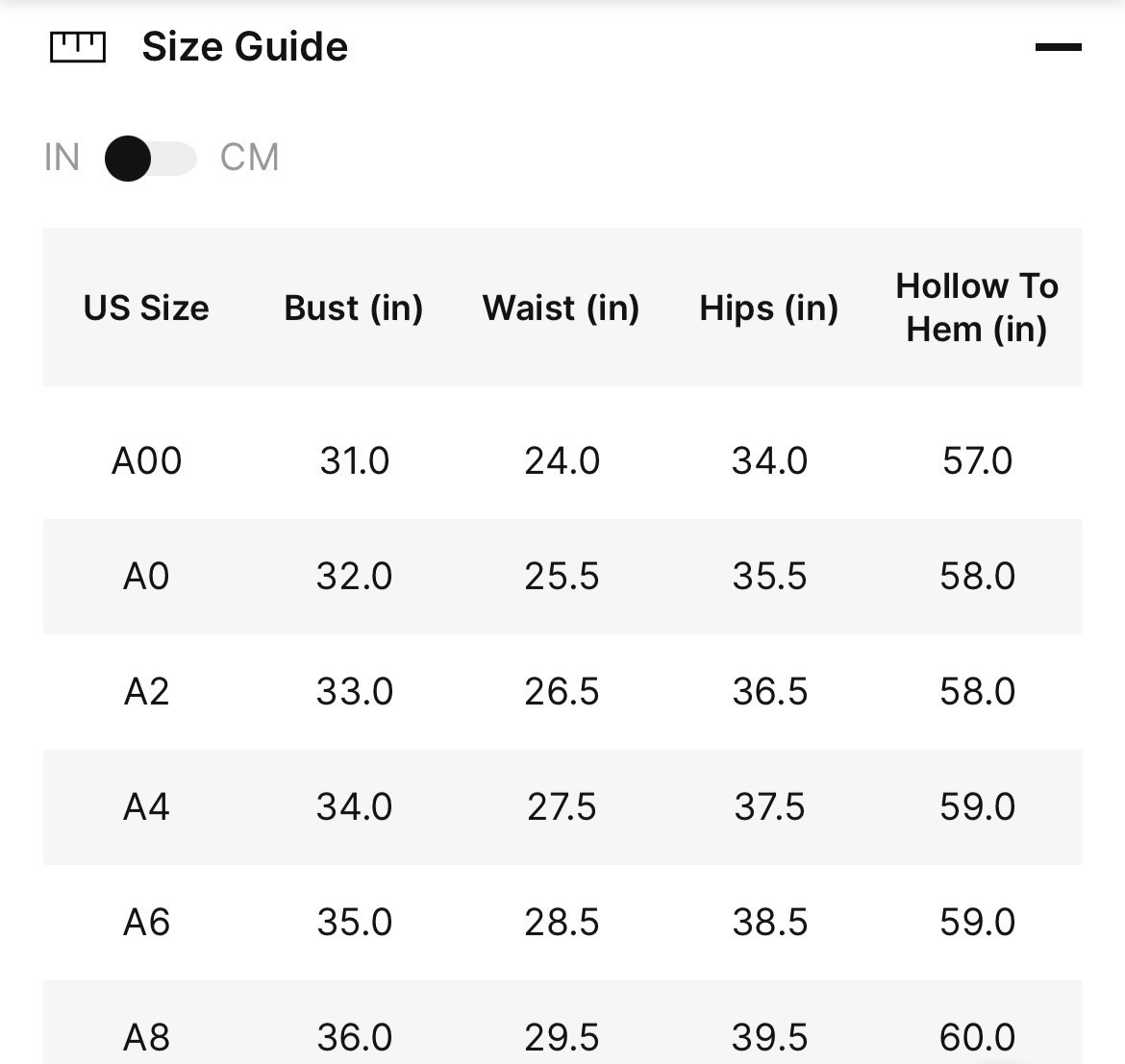The width and height of the screenshot is (1125, 1064).
Task: Select the A0 size row
Action: (x=146, y=577)
